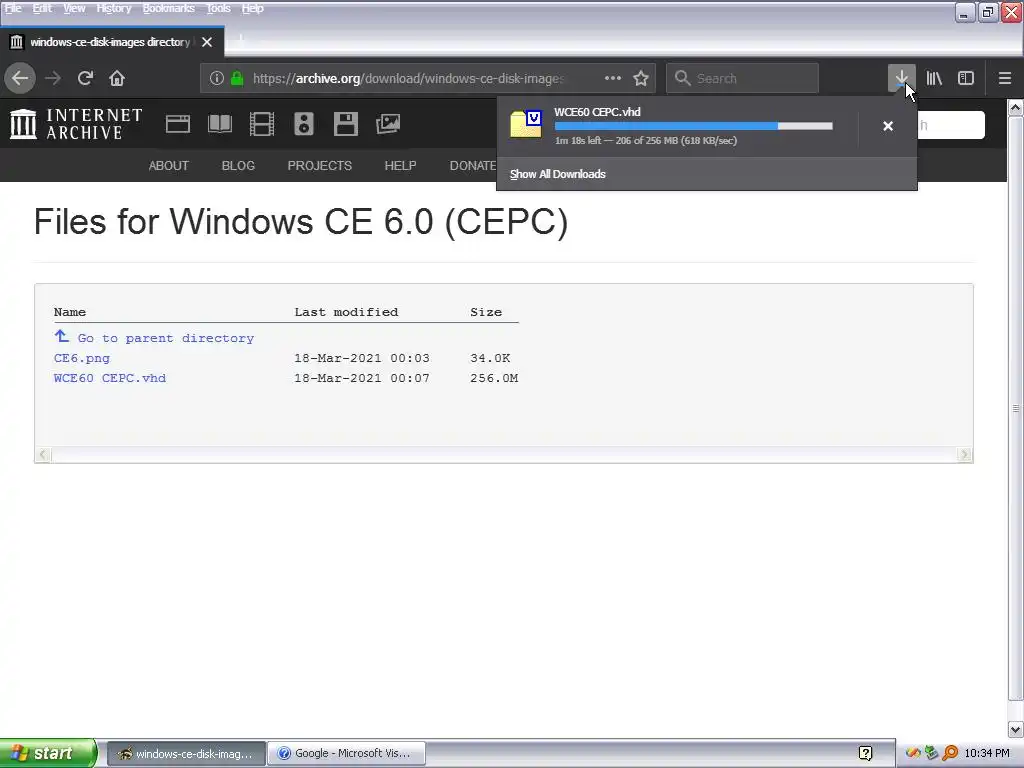Image resolution: width=1024 pixels, height=768 pixels.
Task: Click the file listing right scroll arrow
Action: pos(965,455)
